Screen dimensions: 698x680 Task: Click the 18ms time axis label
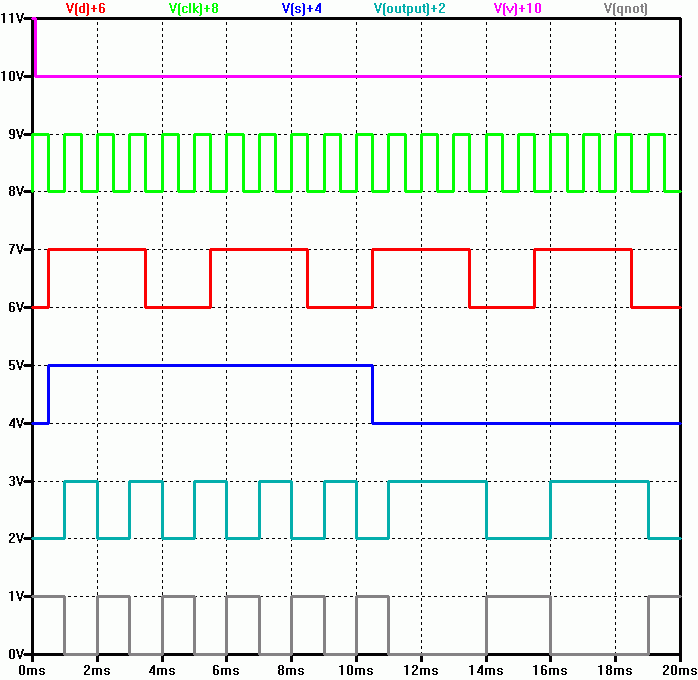(615, 670)
